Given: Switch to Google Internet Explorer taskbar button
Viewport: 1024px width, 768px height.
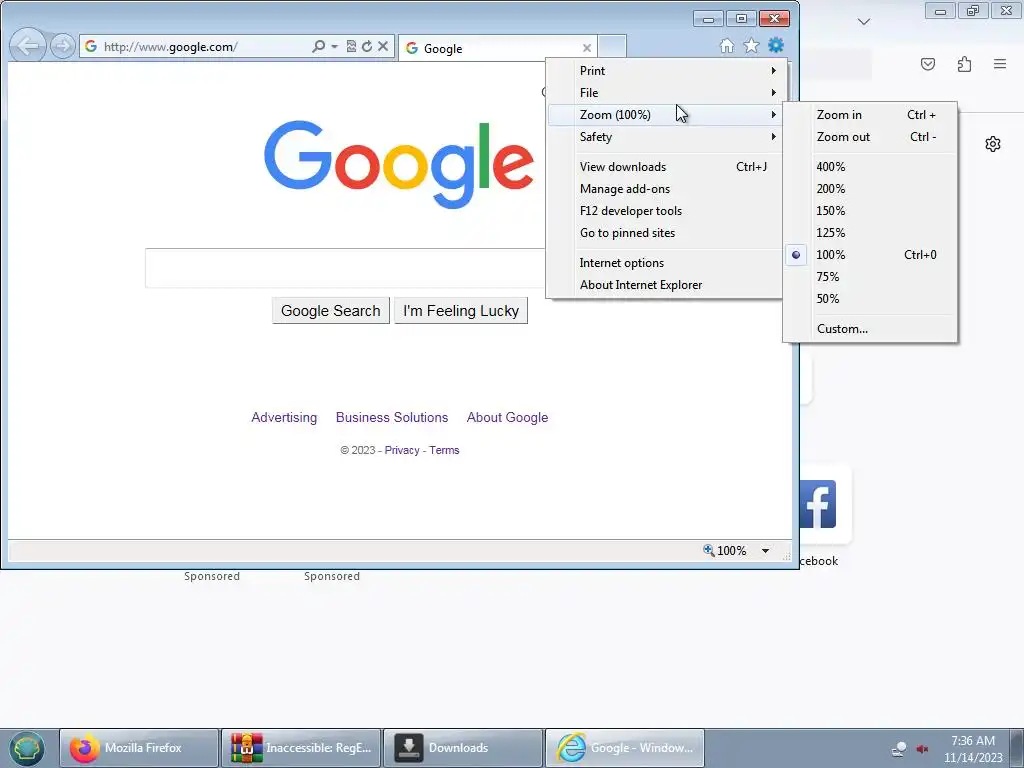Looking at the screenshot, I should pyautogui.click(x=625, y=748).
